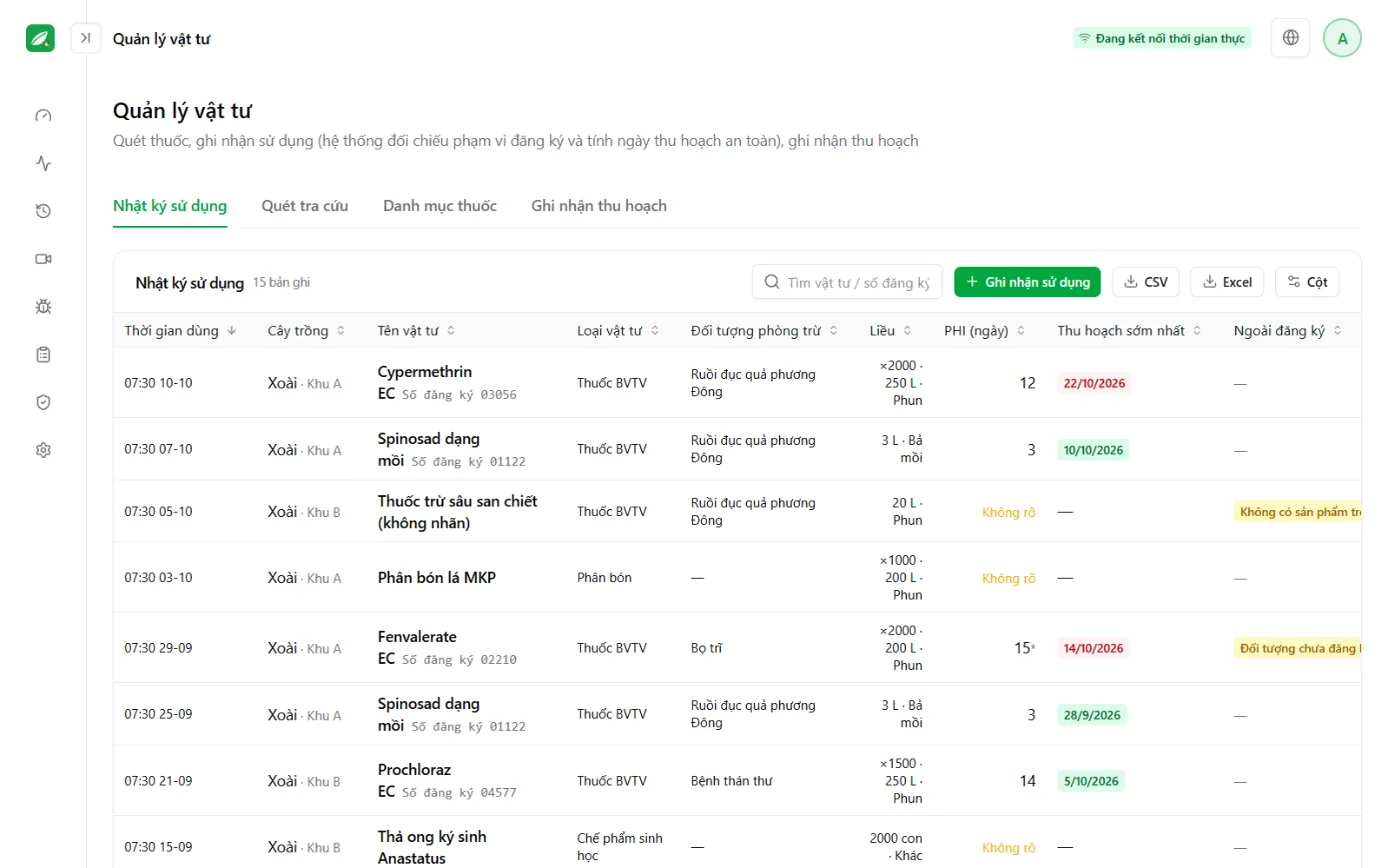
Task: Click the Phân bón lá MKP row name
Action: (437, 577)
